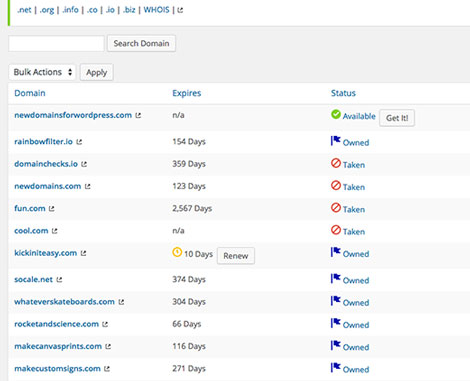Open external link icon beside whateverskateboards.com

click(x=121, y=302)
